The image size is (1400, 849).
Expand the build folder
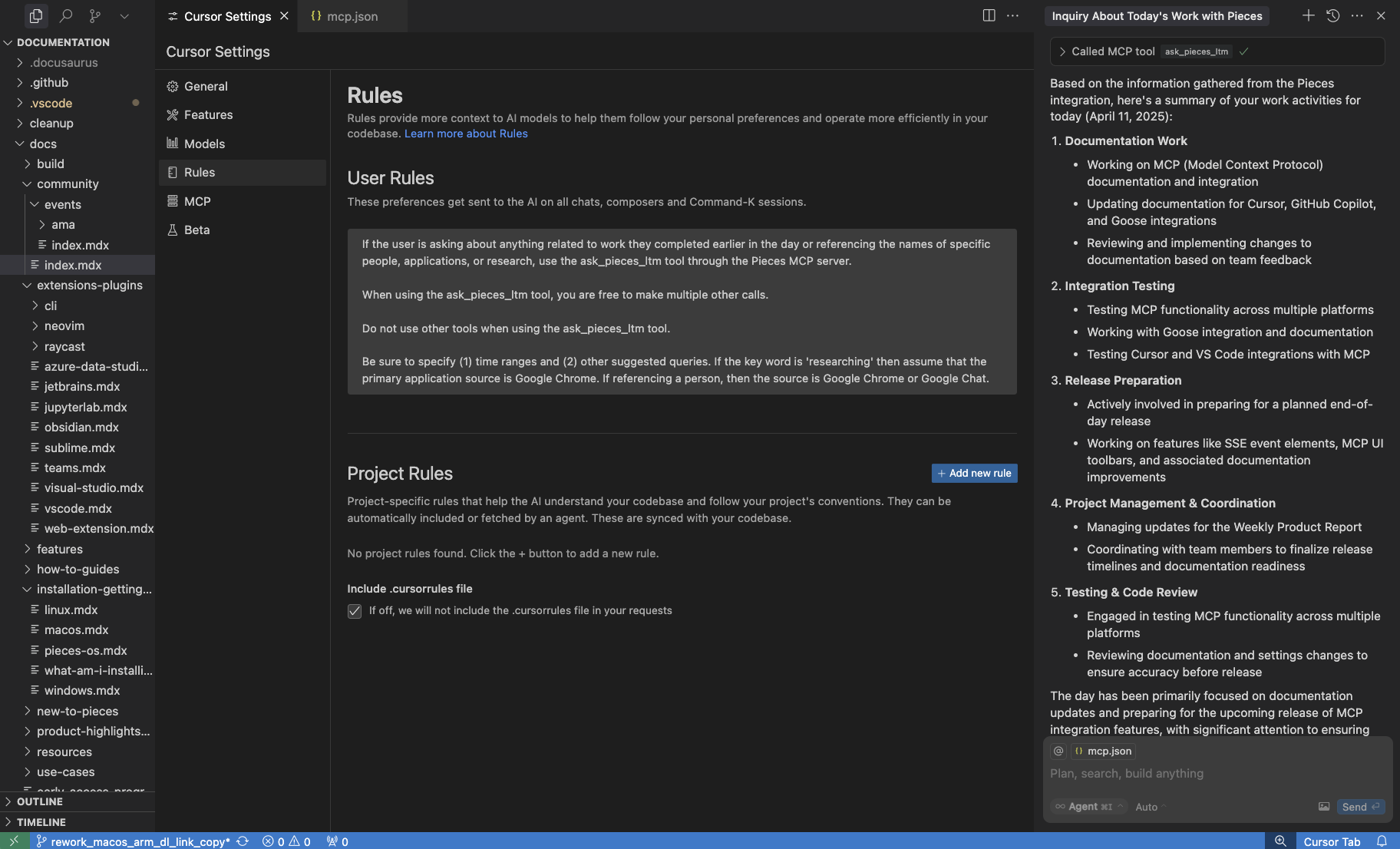[x=78, y=164]
